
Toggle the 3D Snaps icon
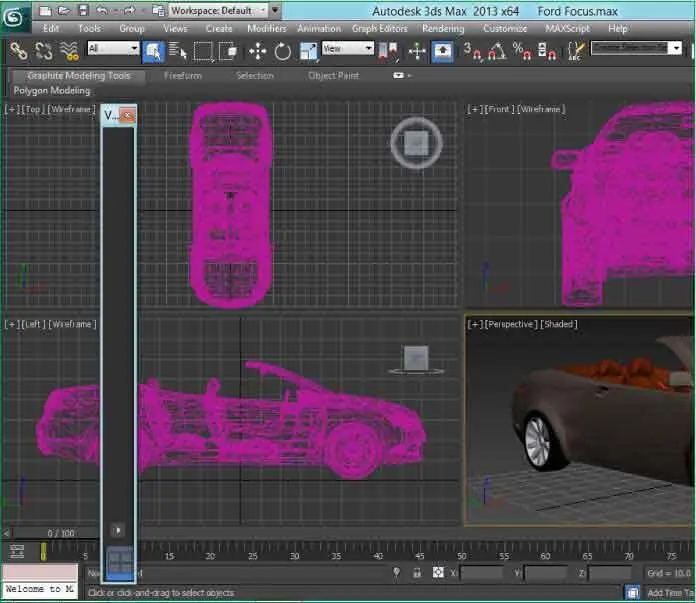click(x=472, y=52)
